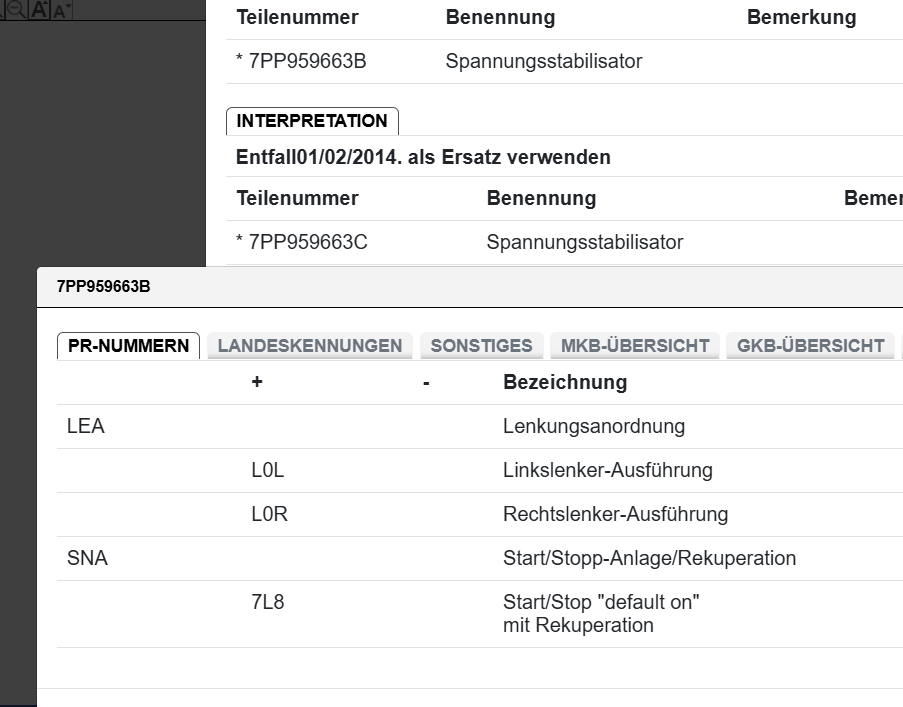
Task: Go to the GKB-ÜBERSICHT tab
Action: point(810,346)
